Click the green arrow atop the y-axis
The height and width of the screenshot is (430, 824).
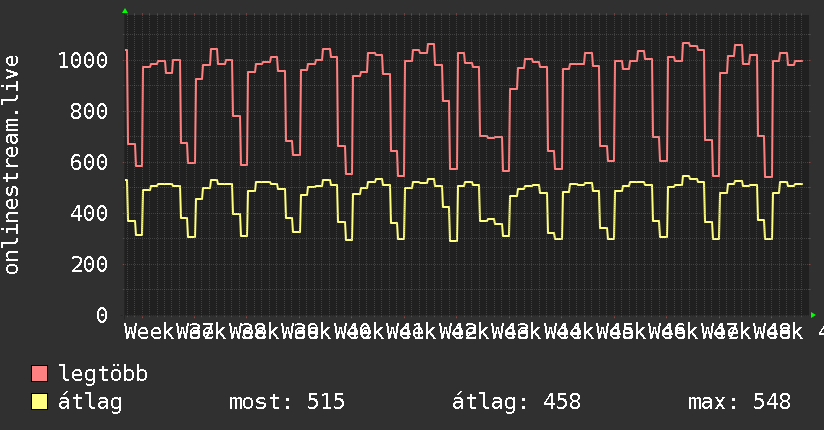[x=125, y=11]
